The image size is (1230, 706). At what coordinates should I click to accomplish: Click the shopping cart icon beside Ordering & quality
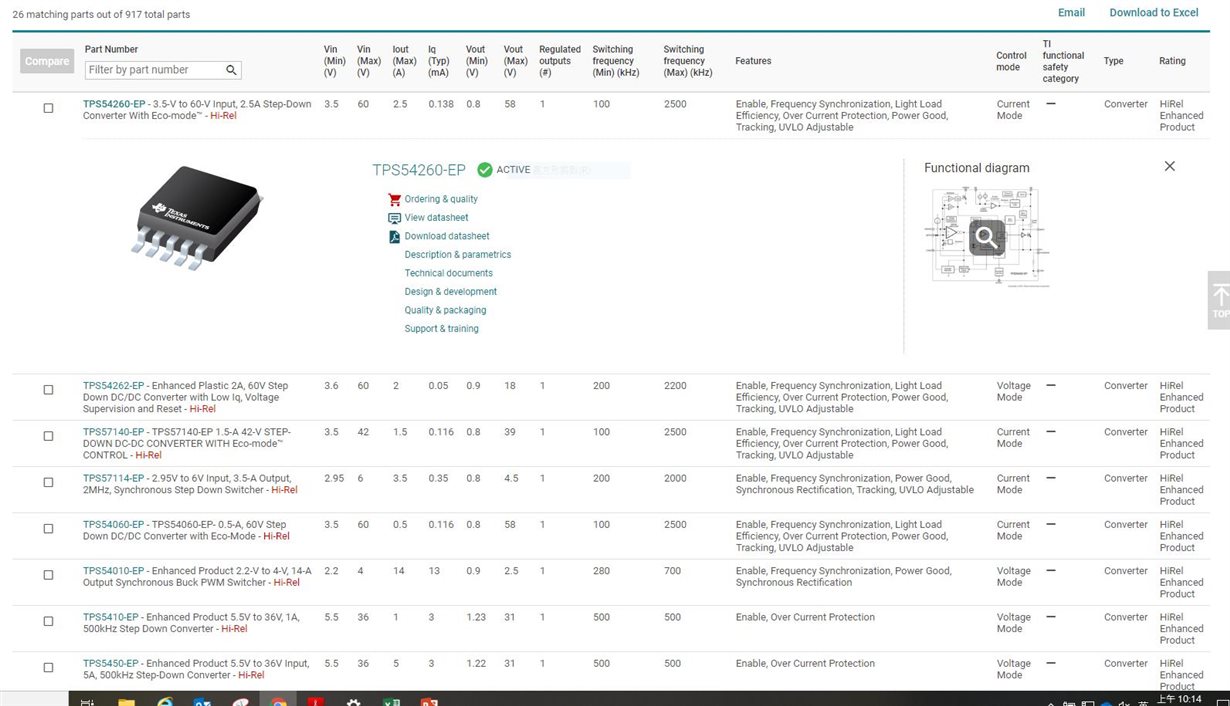(394, 199)
